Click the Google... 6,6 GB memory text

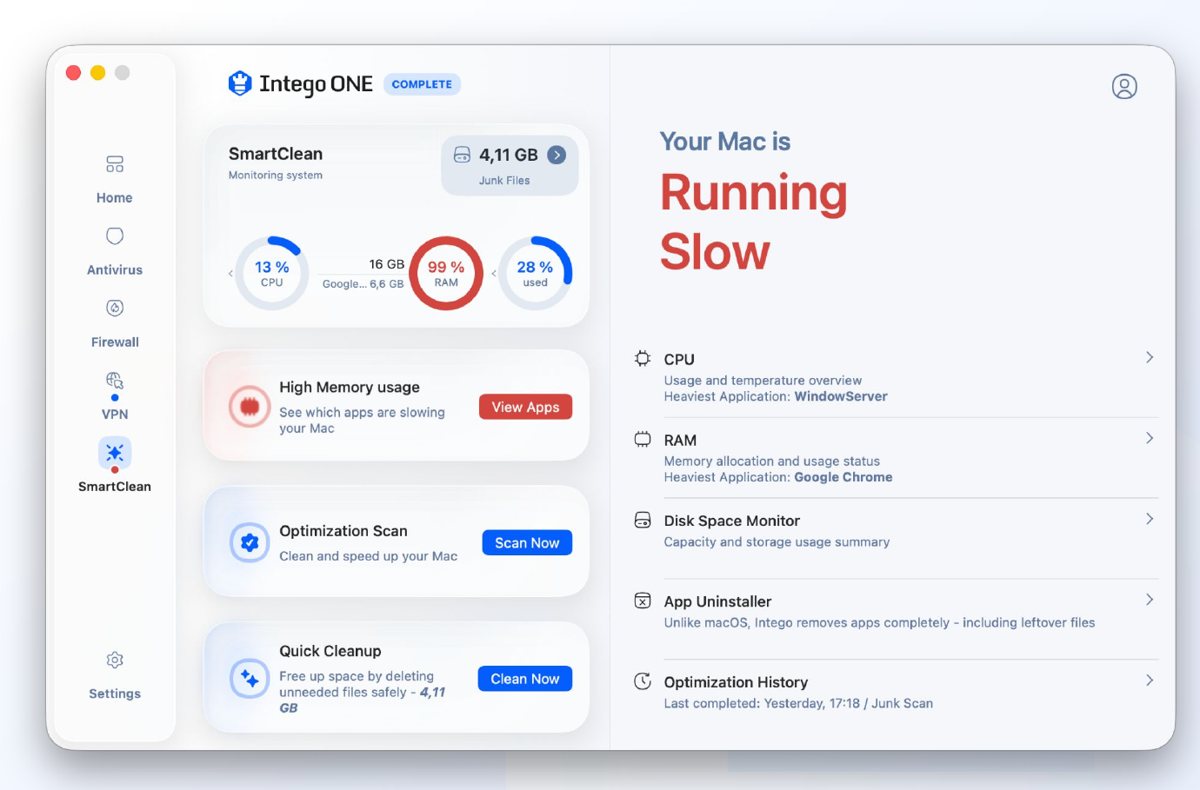pyautogui.click(x=363, y=284)
